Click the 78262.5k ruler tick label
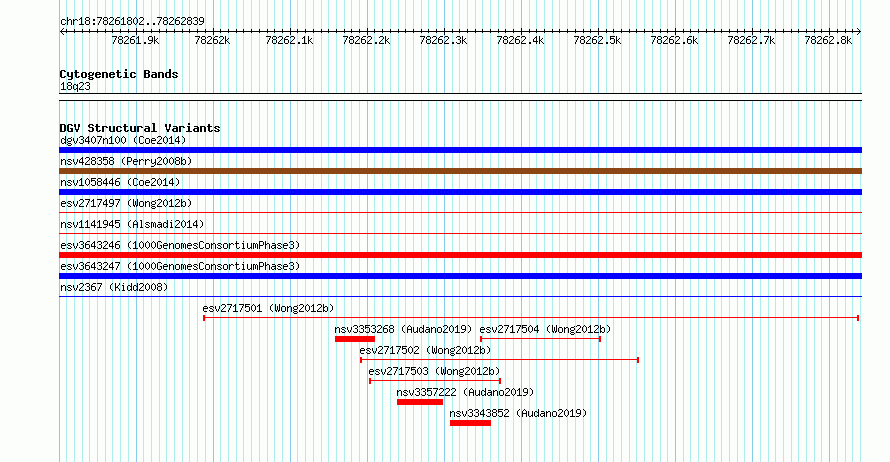890x462 pixels. click(x=597, y=40)
